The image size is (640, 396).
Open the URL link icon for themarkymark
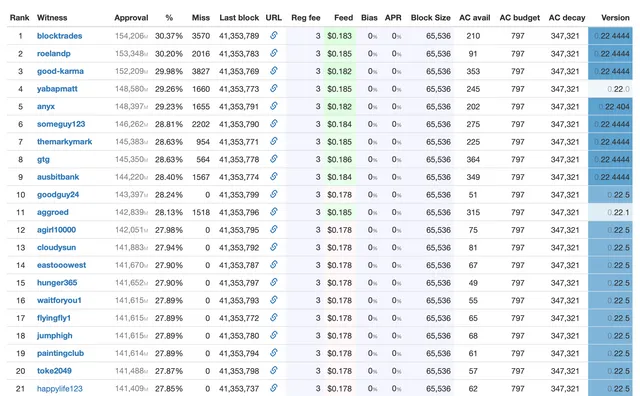coord(274,141)
